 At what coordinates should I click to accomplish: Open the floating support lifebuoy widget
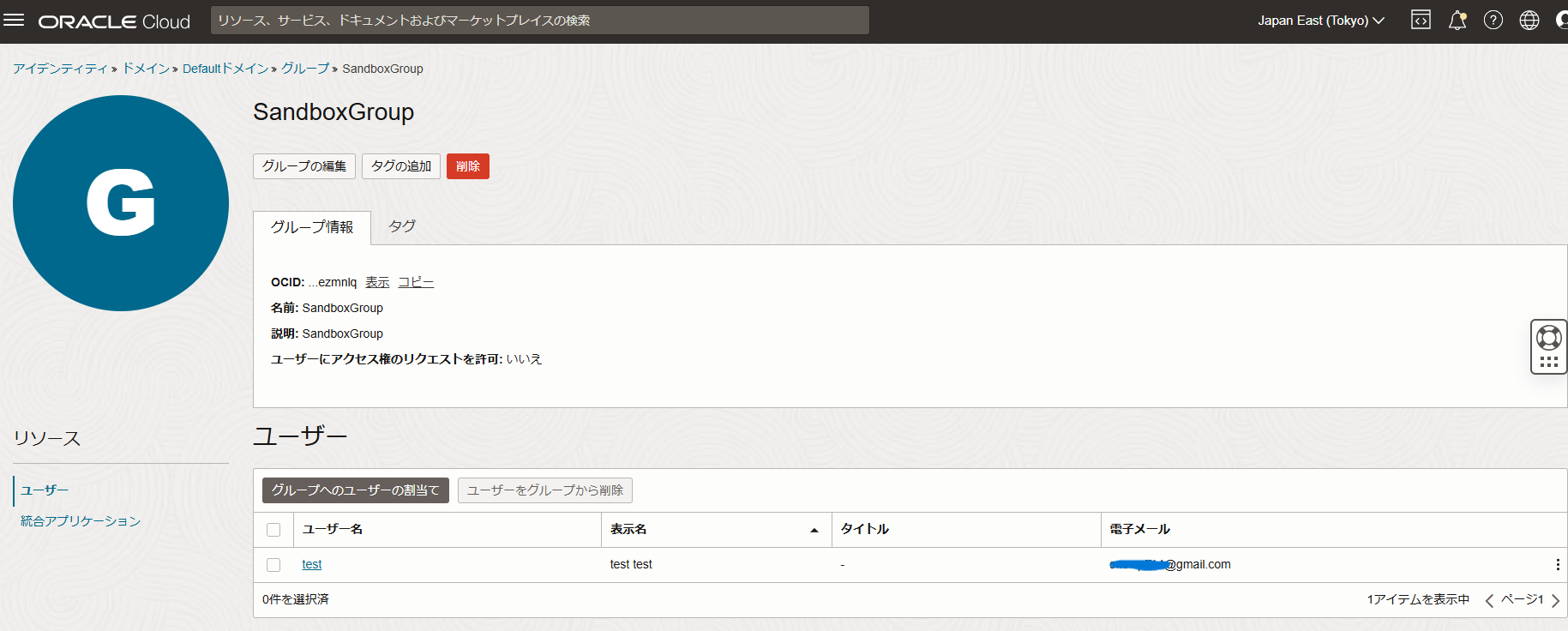coord(1549,346)
